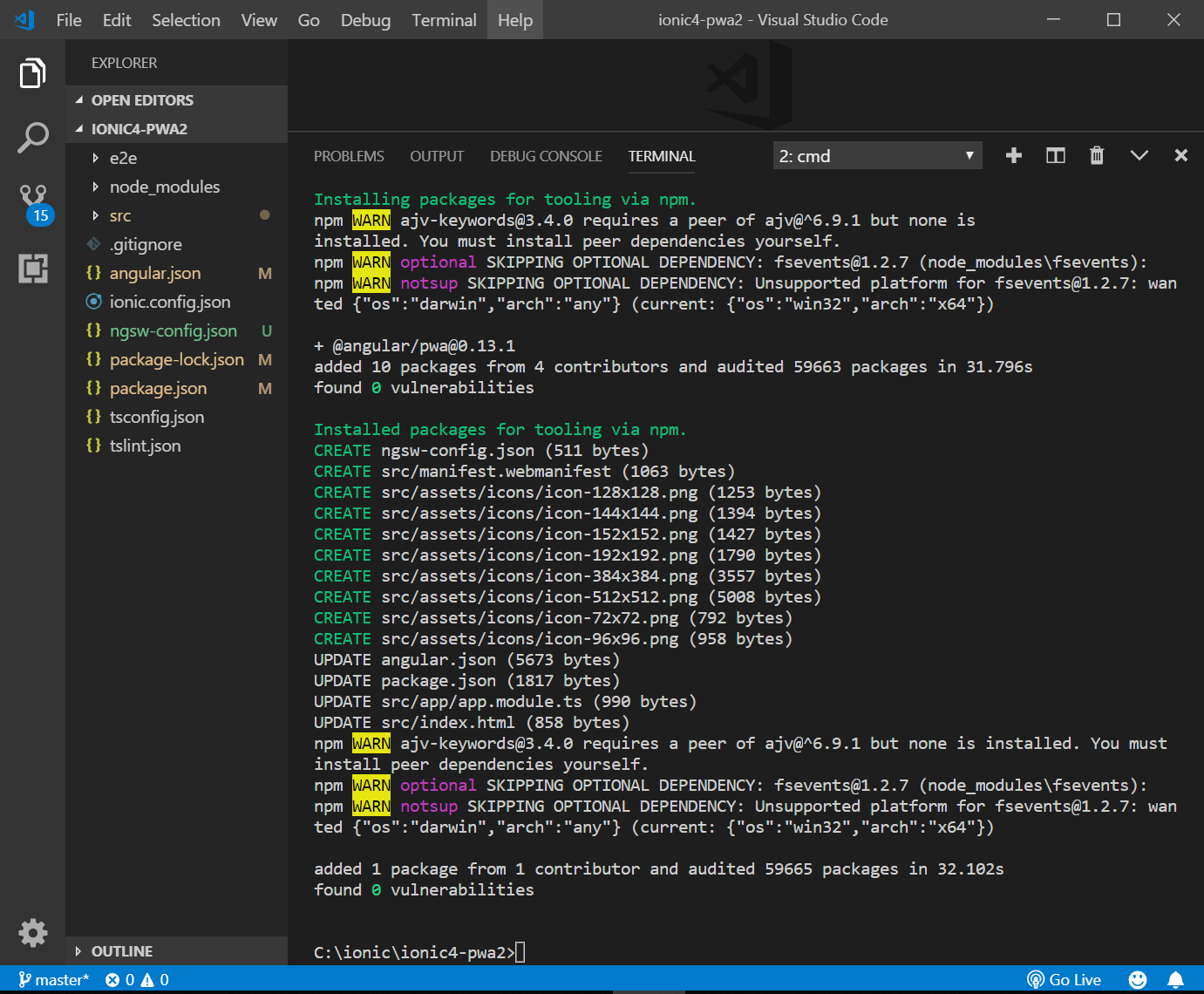The width and height of the screenshot is (1204, 994).
Task: Open the Search view in activity bar
Action: (32, 138)
